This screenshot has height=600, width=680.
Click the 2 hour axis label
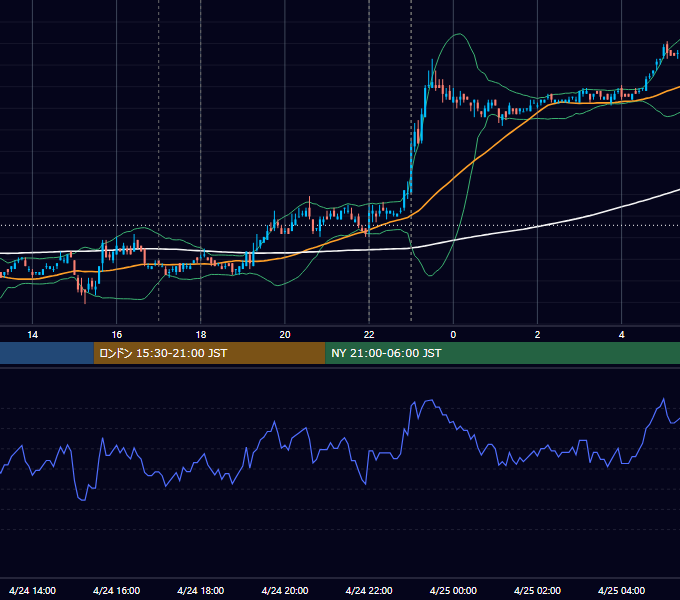[x=537, y=335]
